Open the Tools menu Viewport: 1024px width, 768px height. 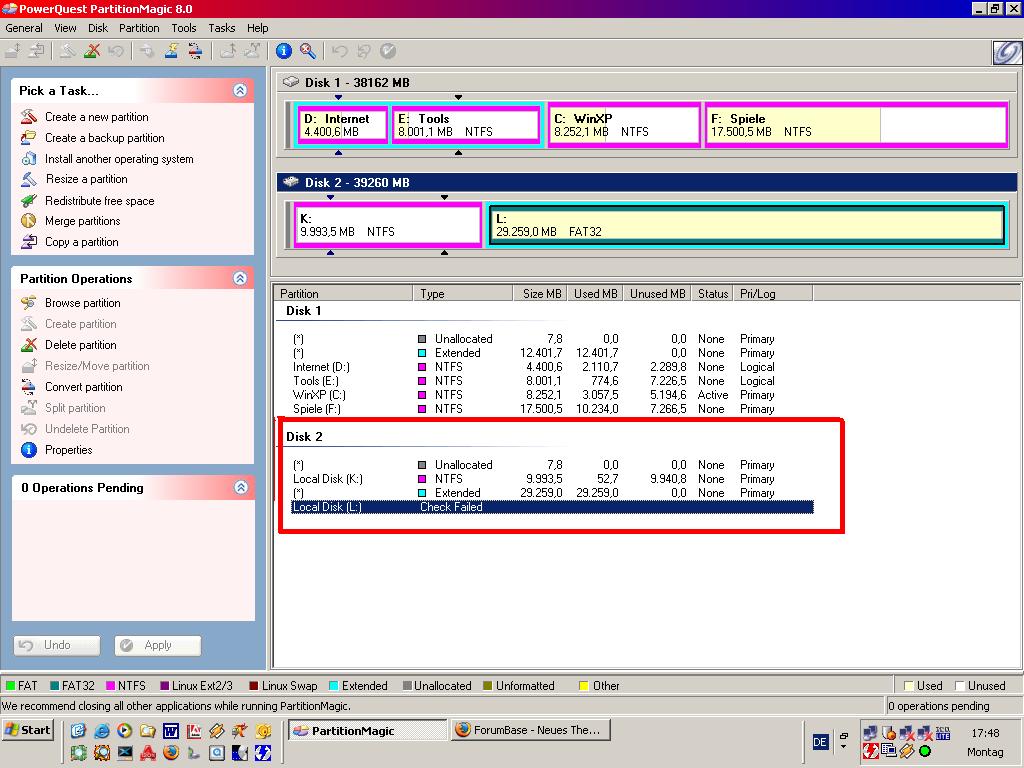[x=184, y=28]
